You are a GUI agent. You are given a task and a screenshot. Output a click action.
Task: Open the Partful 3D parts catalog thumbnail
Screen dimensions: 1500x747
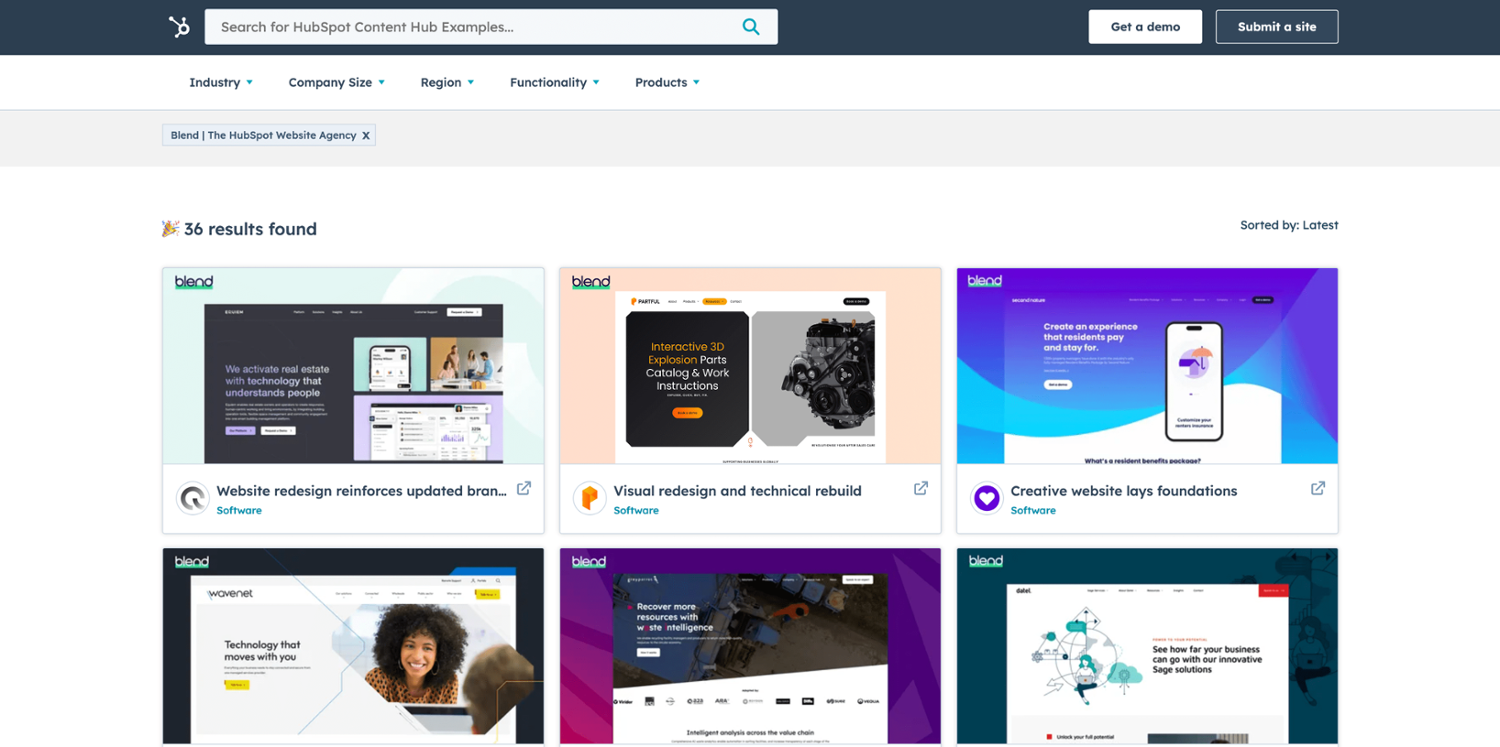click(x=750, y=366)
